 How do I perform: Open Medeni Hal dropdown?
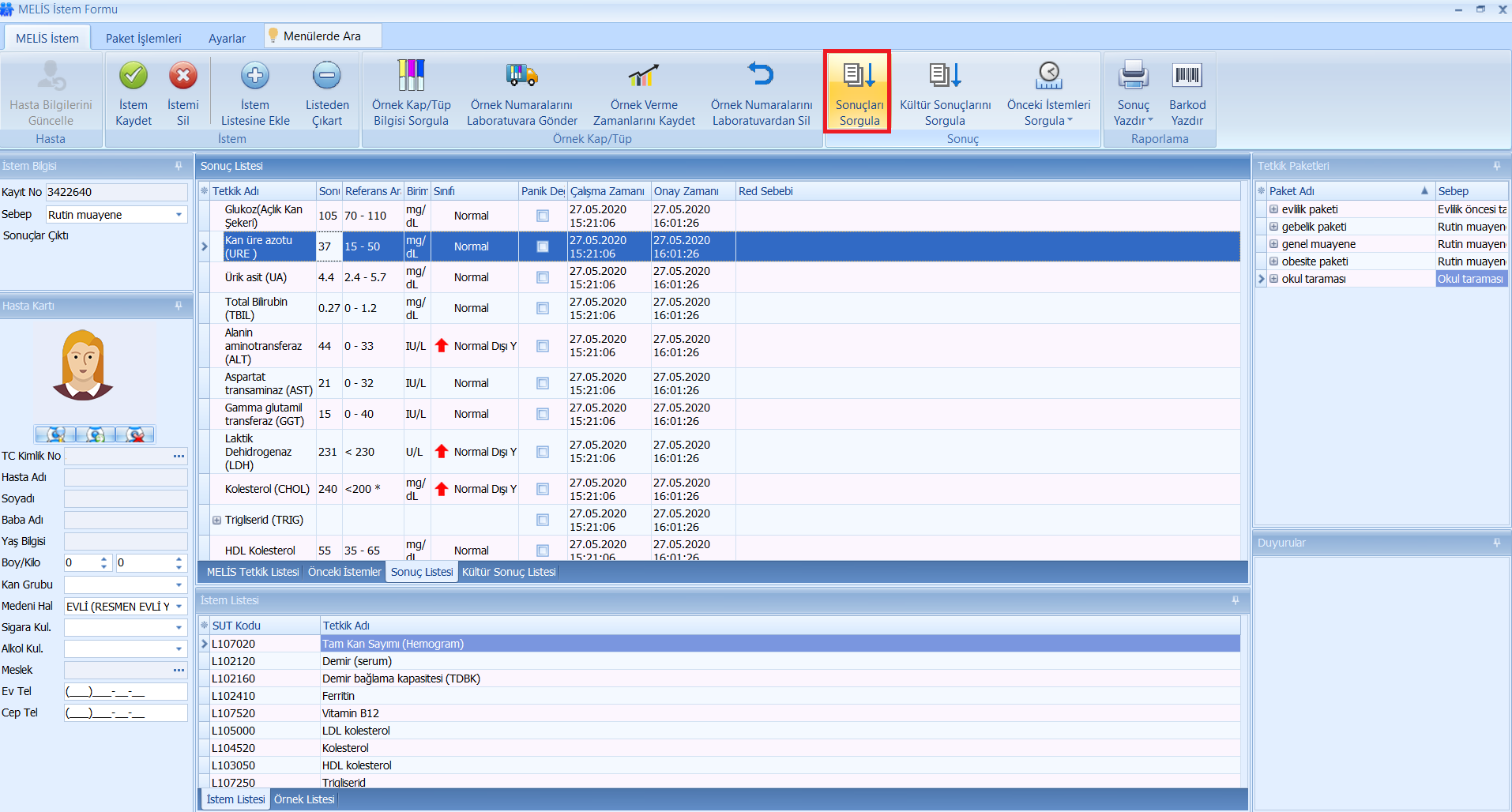pyautogui.click(x=179, y=606)
